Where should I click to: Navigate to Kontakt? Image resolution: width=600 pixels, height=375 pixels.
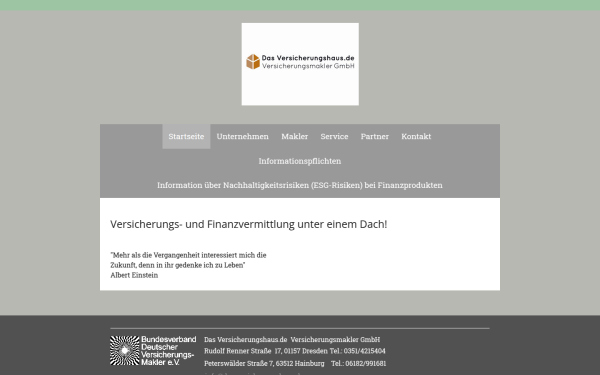pyautogui.click(x=416, y=136)
